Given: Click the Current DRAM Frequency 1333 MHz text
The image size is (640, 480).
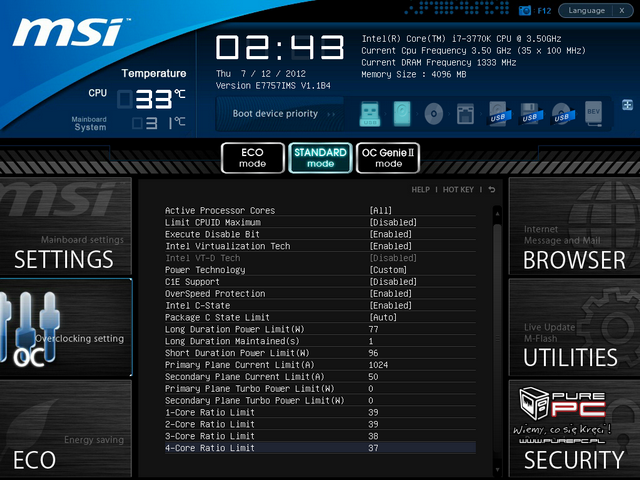Looking at the screenshot, I should [x=439, y=62].
